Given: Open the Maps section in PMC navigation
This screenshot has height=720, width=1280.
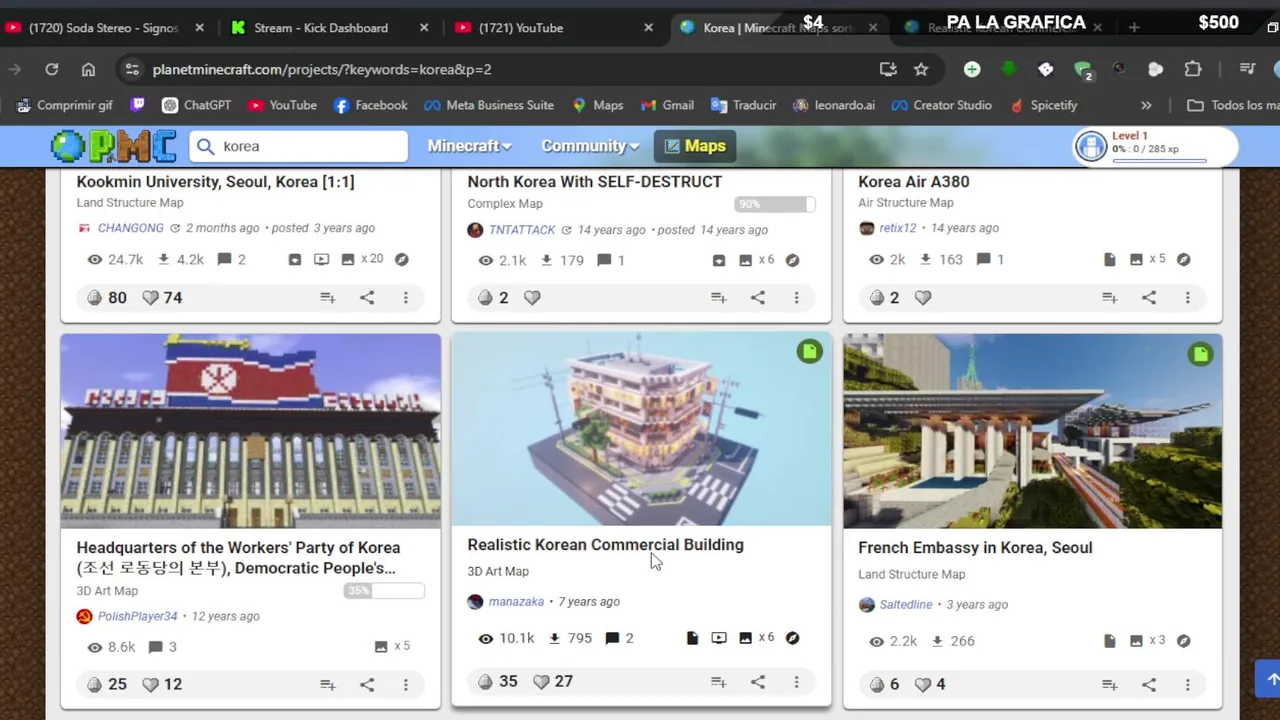Looking at the screenshot, I should (x=695, y=146).
